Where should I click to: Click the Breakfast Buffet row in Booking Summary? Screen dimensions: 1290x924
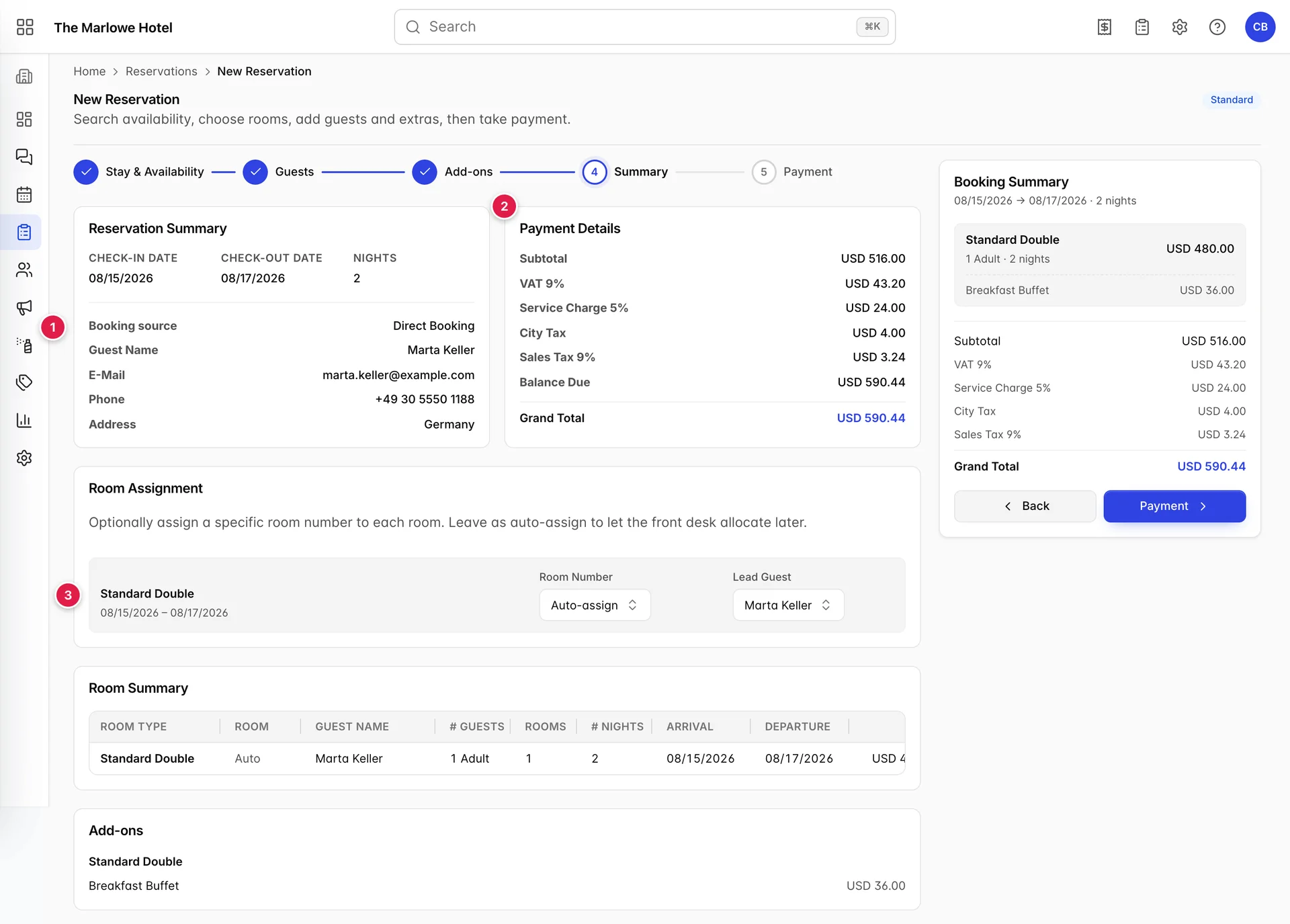[x=1100, y=290]
